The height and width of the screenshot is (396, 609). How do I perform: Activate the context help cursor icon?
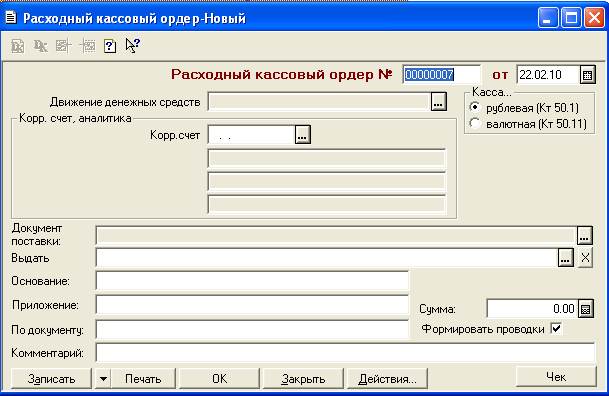tap(132, 46)
